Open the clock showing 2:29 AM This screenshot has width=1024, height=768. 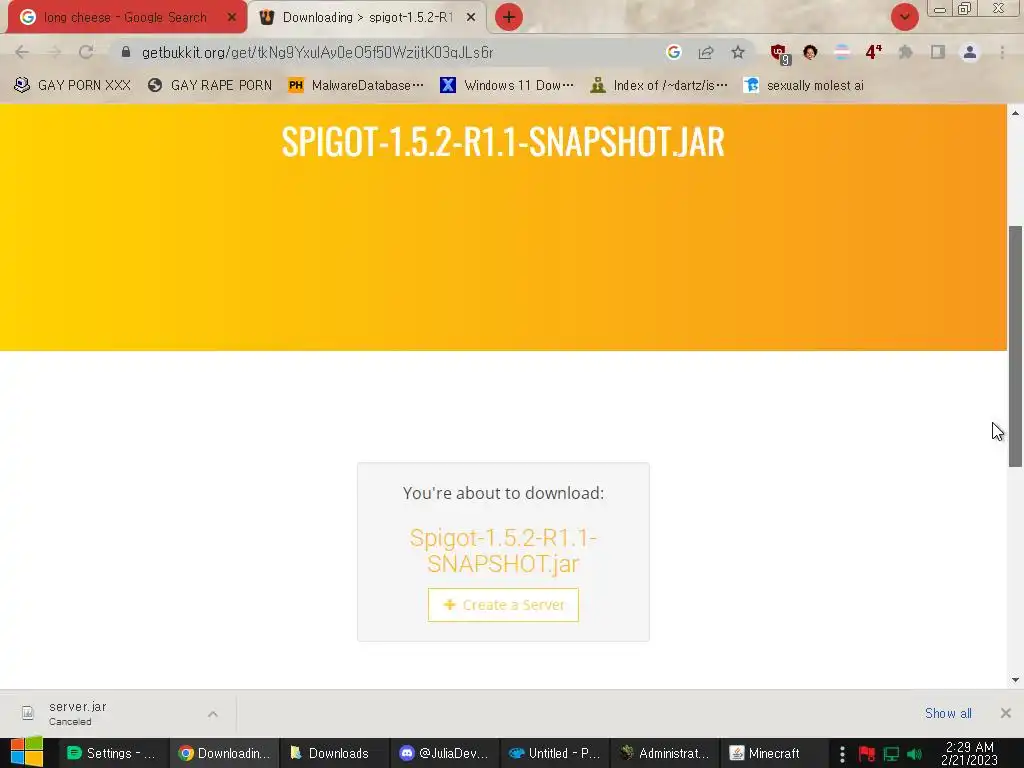(x=970, y=753)
